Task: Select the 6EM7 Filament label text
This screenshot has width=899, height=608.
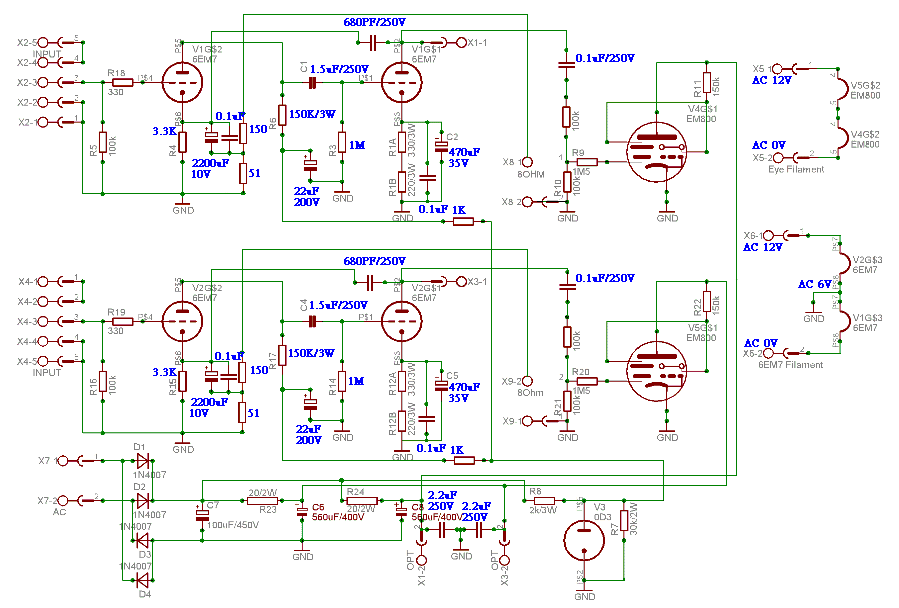Action: (x=791, y=365)
